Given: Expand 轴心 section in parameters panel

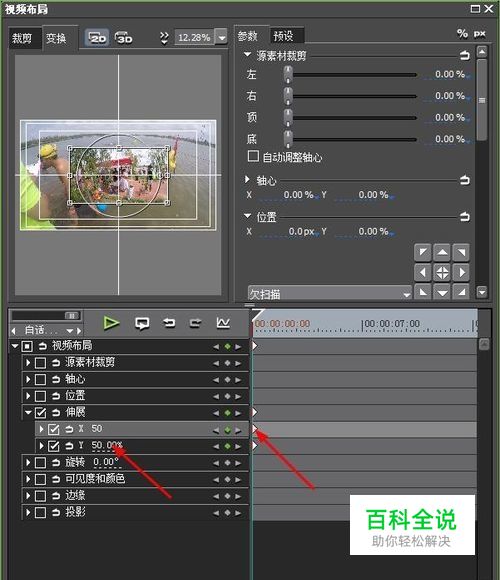Looking at the screenshot, I should (247, 179).
